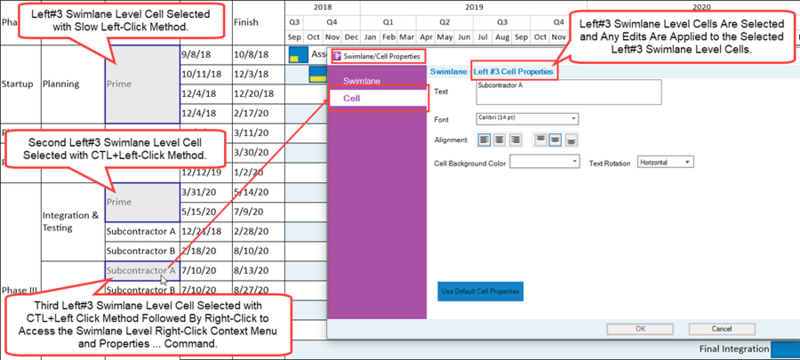Click the 2018 year header in the timeline

click(x=322, y=8)
